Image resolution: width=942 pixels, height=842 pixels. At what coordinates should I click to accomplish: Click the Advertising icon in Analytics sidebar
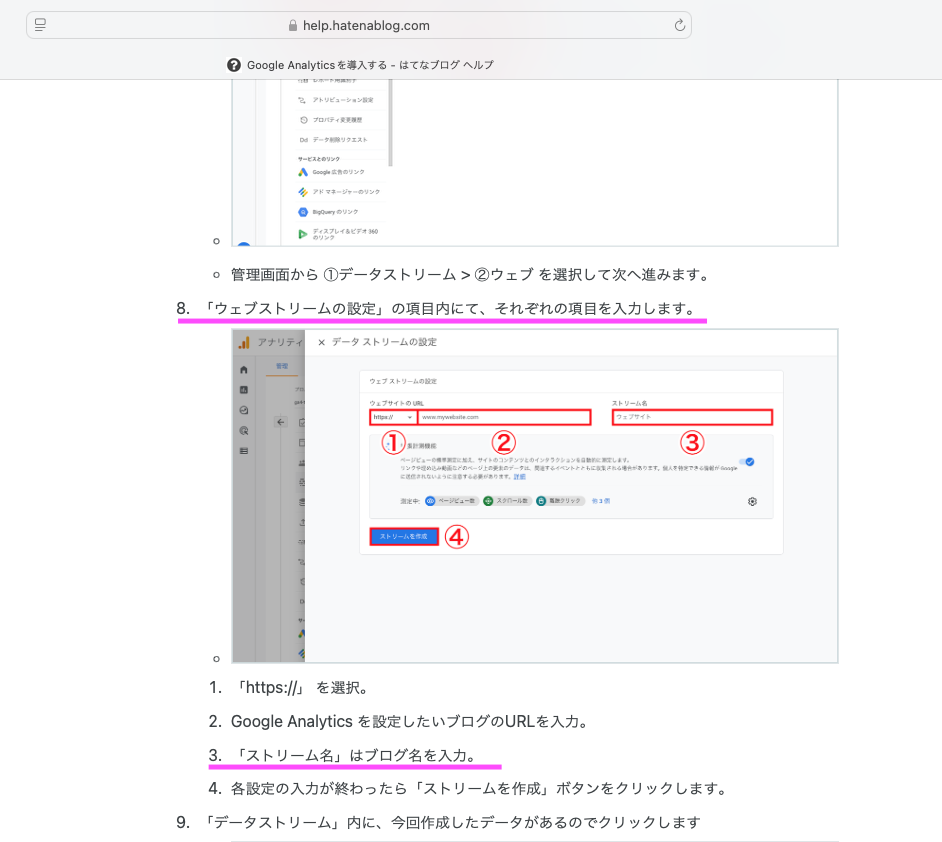(243, 431)
